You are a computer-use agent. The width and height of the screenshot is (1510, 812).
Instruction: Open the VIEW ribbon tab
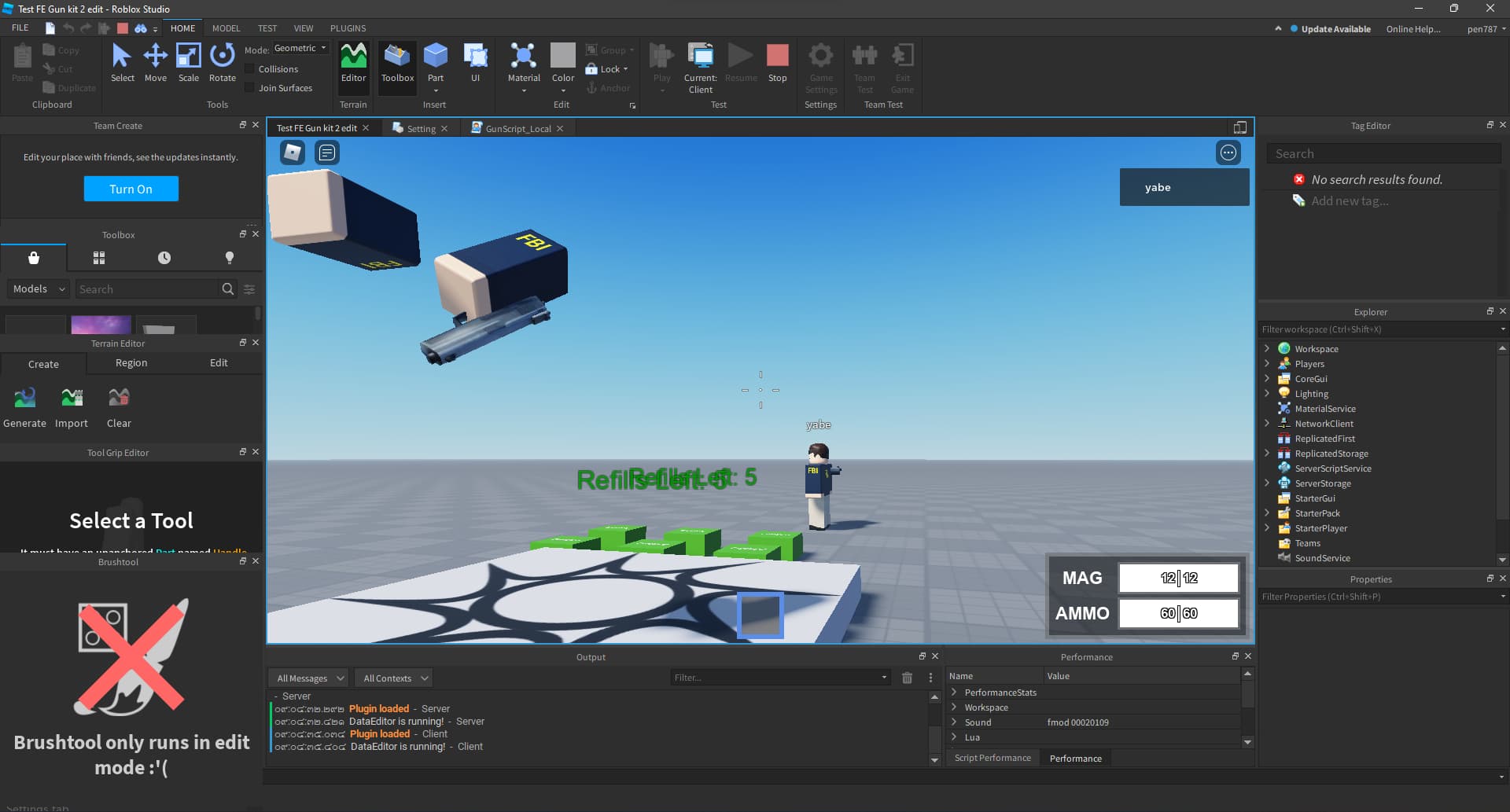[304, 28]
